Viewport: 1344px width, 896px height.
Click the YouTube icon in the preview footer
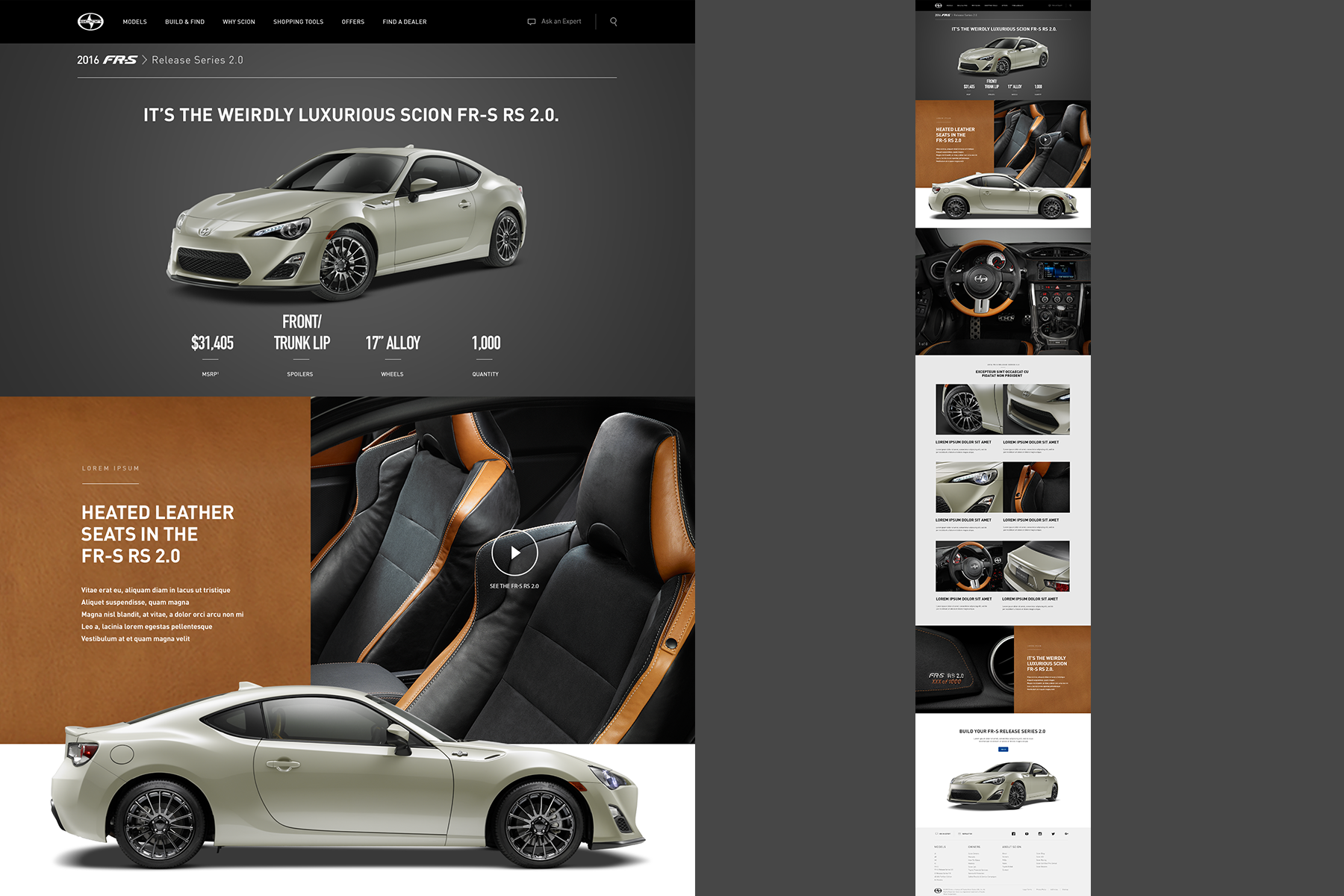1027,834
